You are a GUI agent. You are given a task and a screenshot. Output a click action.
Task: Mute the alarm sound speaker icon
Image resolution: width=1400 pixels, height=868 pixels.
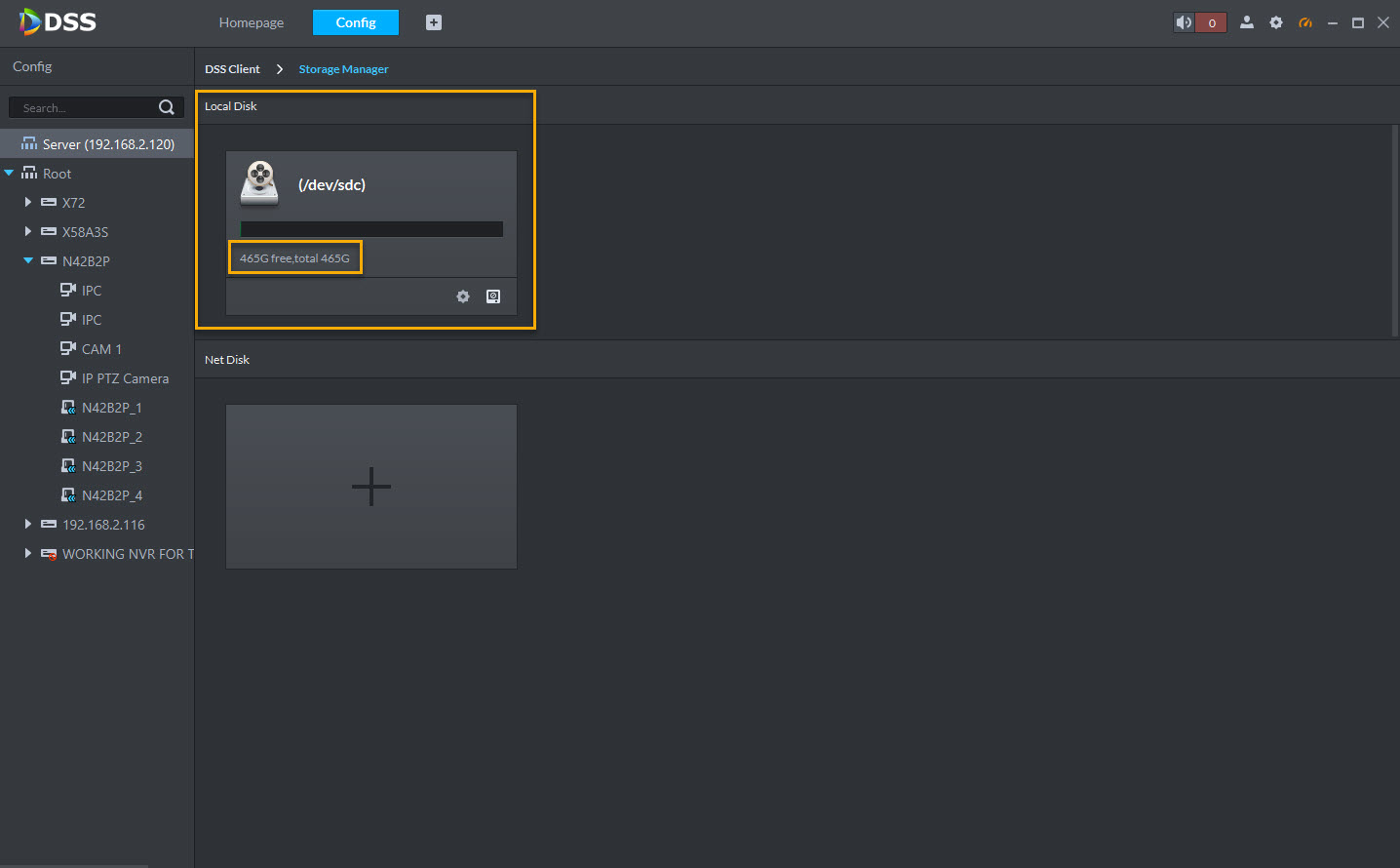1184,22
